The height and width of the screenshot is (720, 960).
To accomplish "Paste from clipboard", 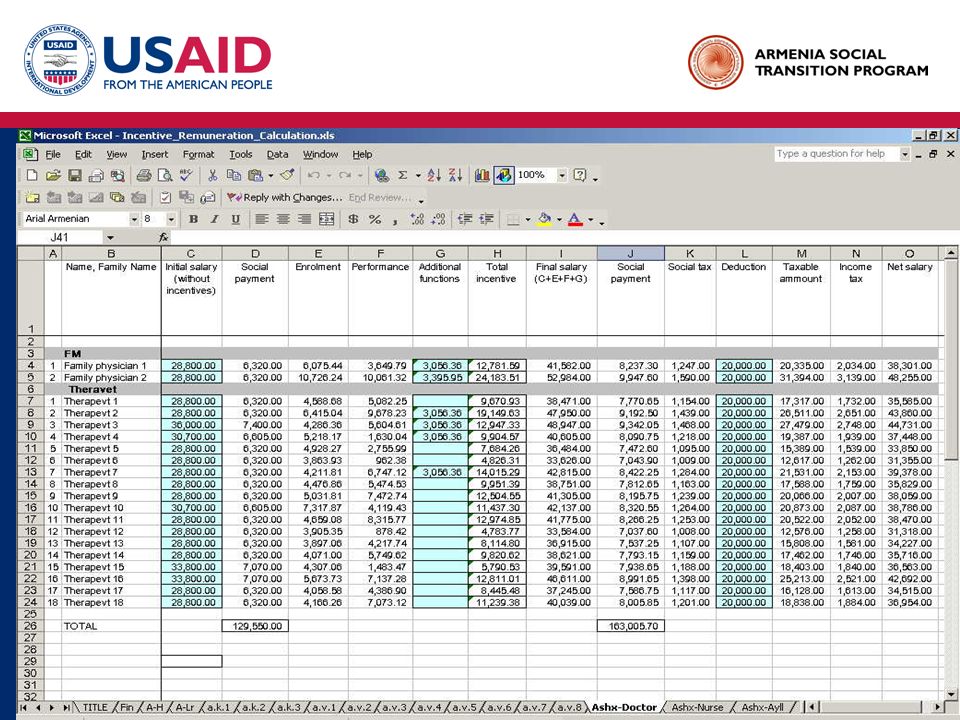I will [255, 176].
